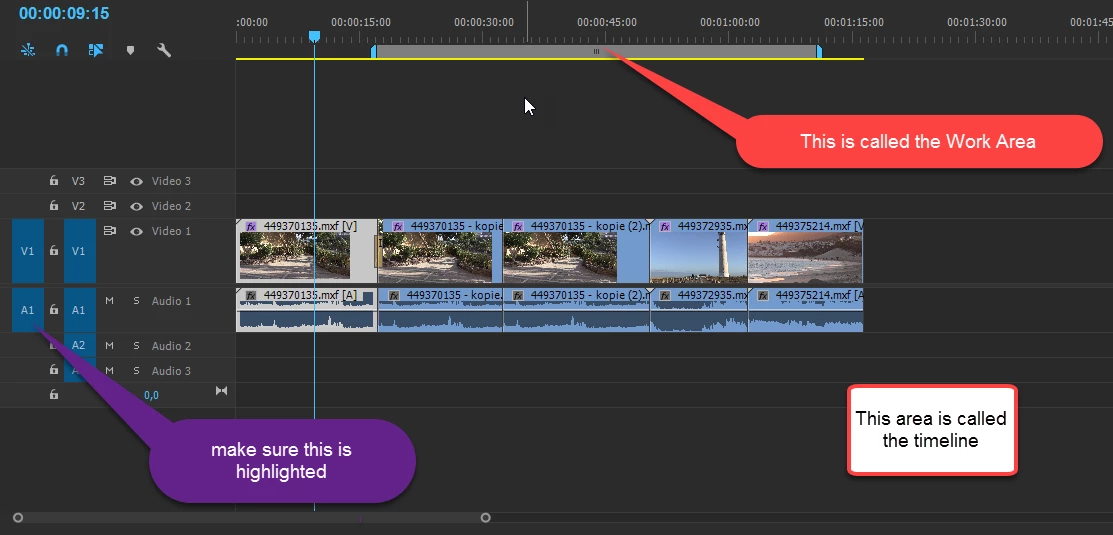This screenshot has height=535, width=1113.
Task: Click the Audio 3 track name
Action: (171, 370)
